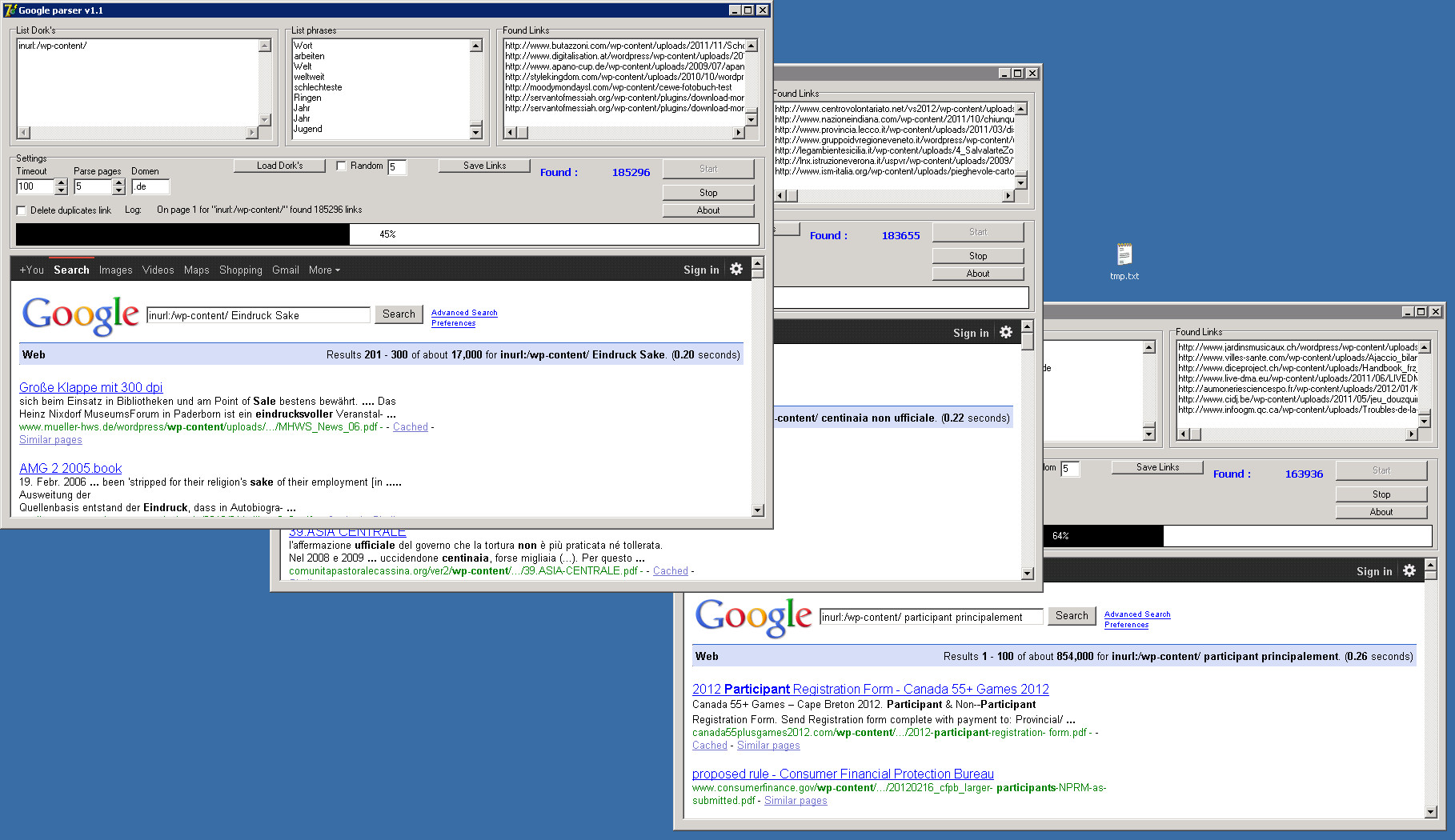Screen dimensions: 1455x840
Task: Click Sign in within front window
Action: [701, 270]
